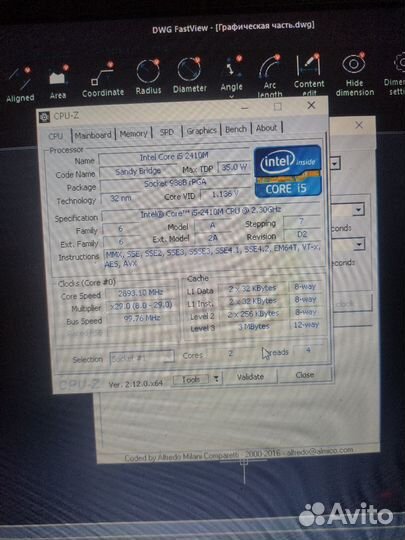Open the Socket #1 selection dropdown

pyautogui.click(x=142, y=358)
